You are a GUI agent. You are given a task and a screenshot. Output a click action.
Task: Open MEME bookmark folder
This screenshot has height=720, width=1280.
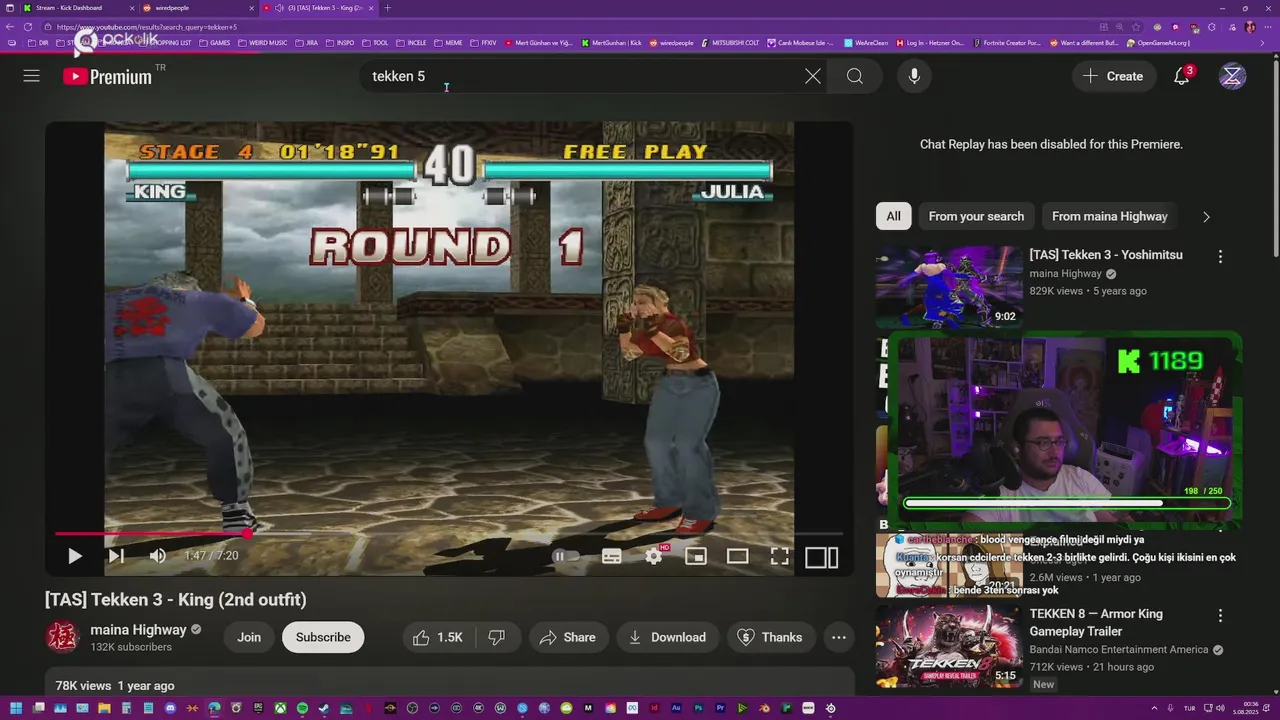[x=448, y=43]
